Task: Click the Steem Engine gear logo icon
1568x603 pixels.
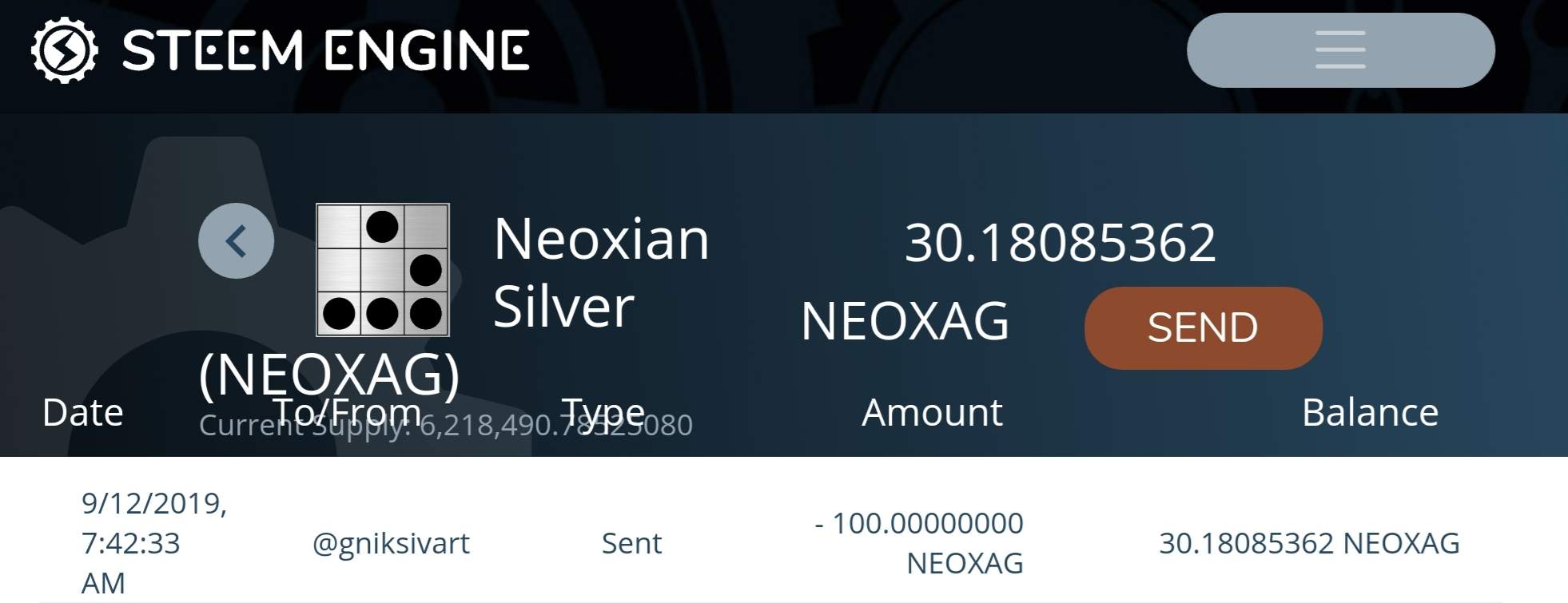Action: click(x=64, y=50)
